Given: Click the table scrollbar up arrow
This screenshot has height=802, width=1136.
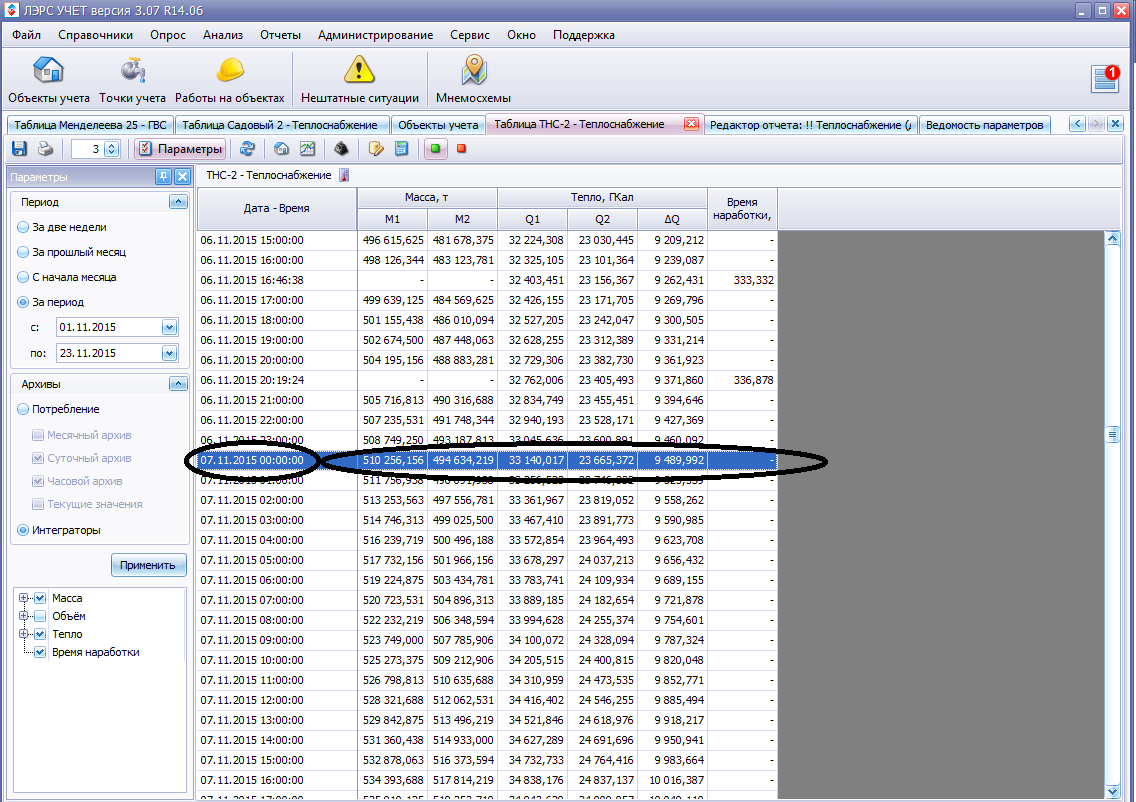Looking at the screenshot, I should [1113, 239].
